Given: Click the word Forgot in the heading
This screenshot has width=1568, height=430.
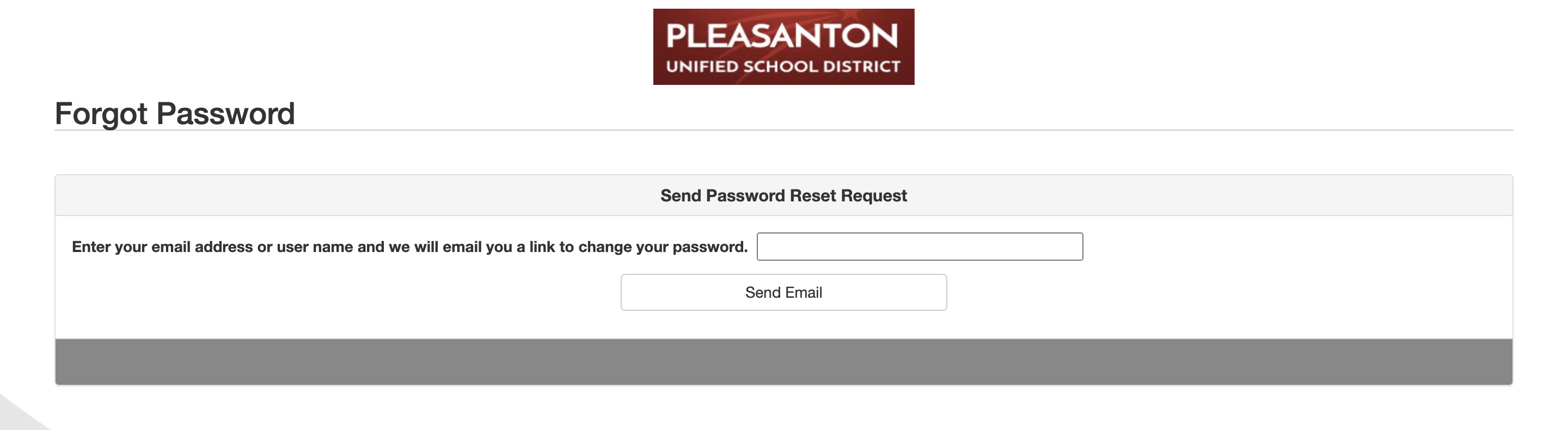Looking at the screenshot, I should pos(101,114).
